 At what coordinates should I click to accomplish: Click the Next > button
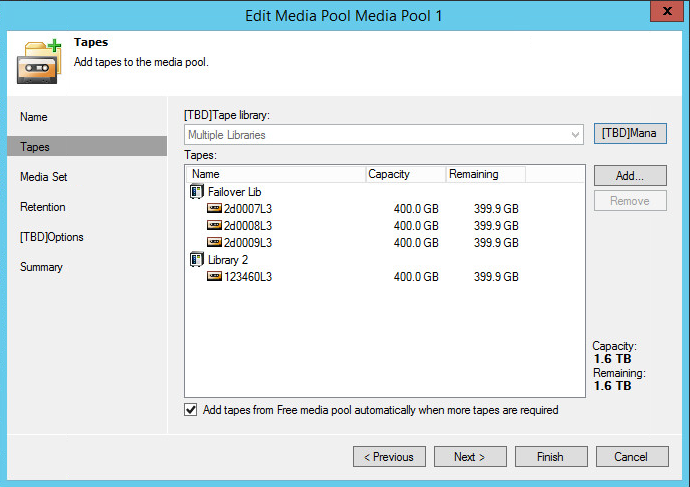[469, 457]
